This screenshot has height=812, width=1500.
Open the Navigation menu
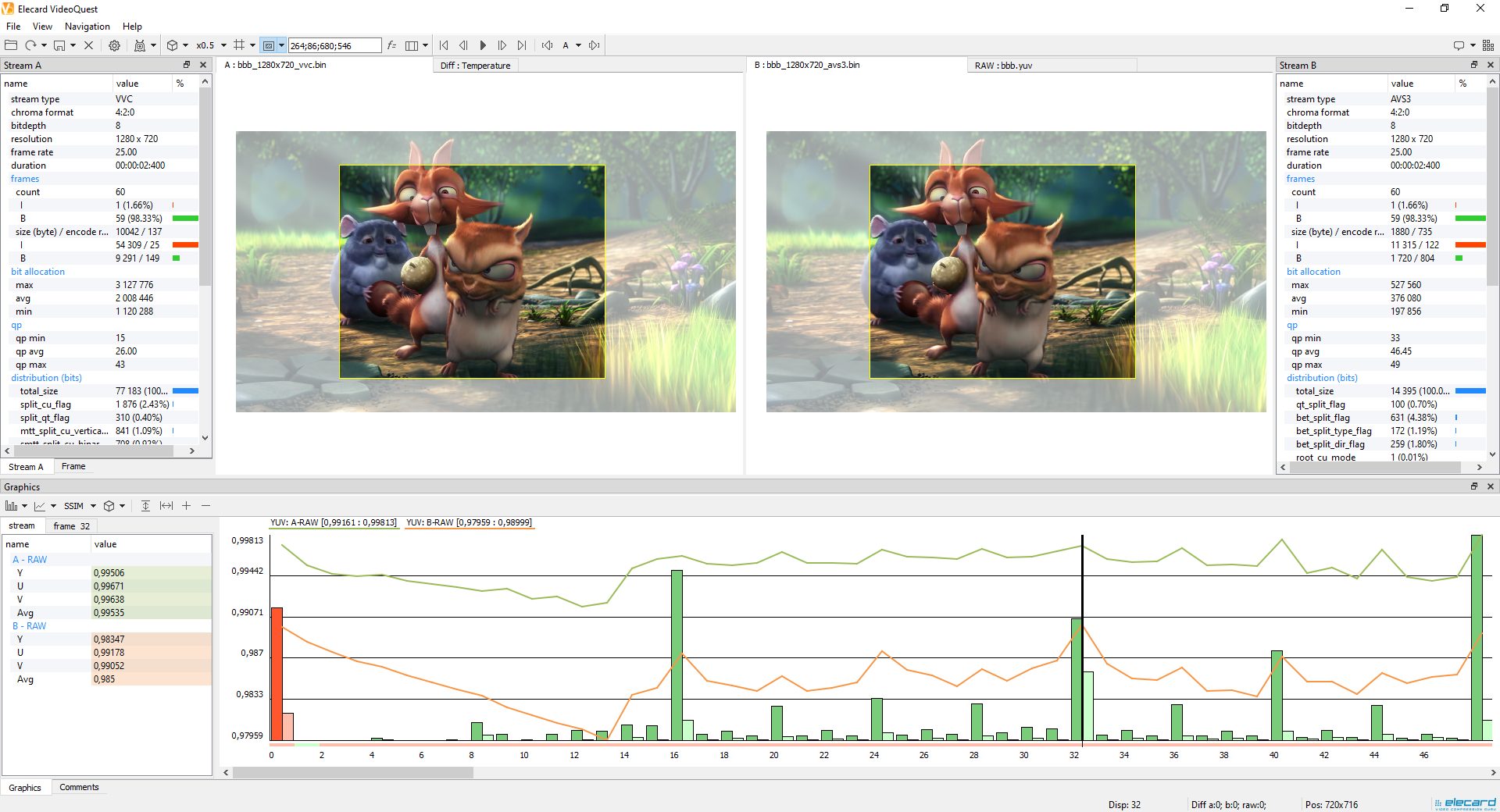tap(86, 26)
